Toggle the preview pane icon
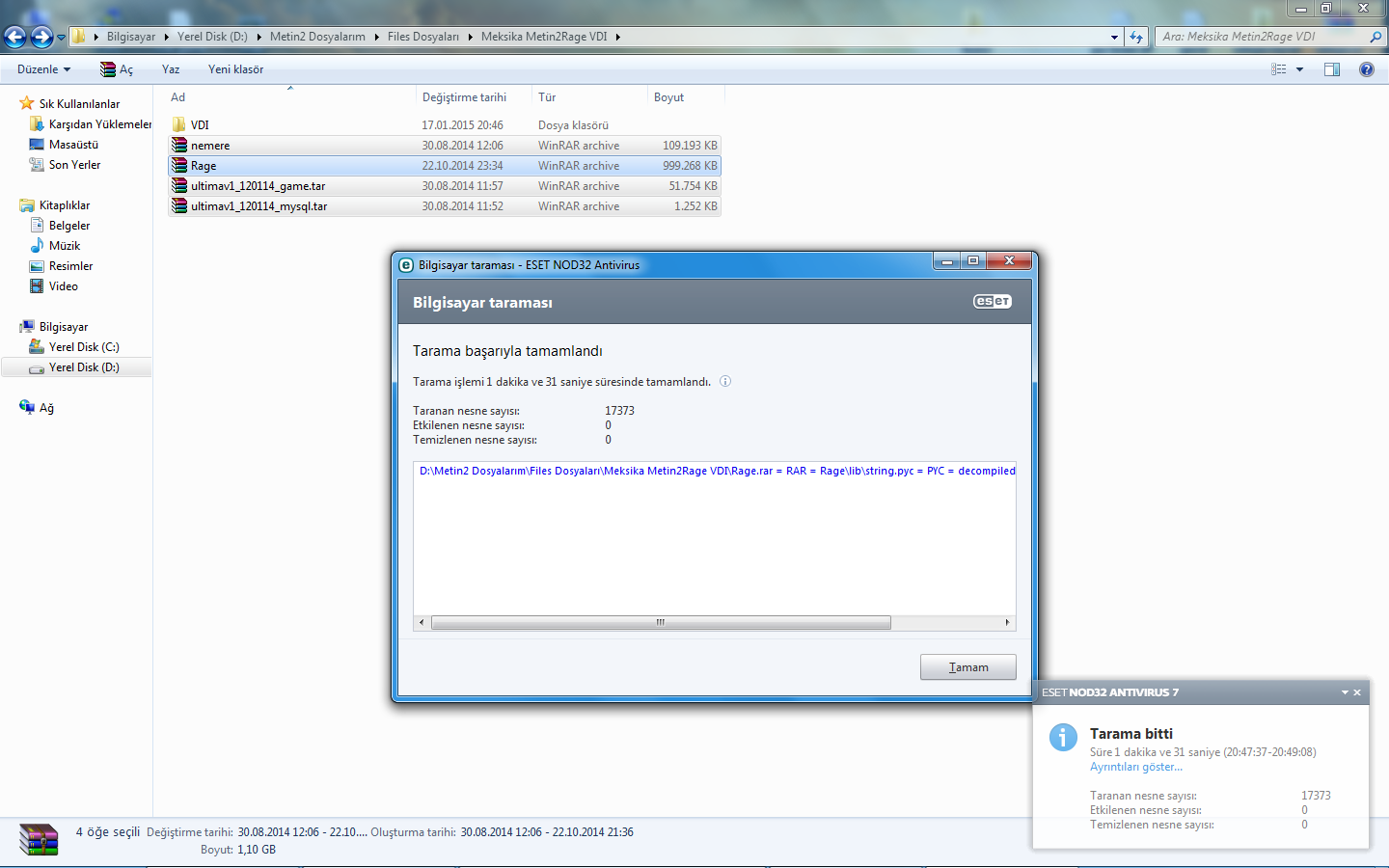The height and width of the screenshot is (868, 1389). 1332,69
